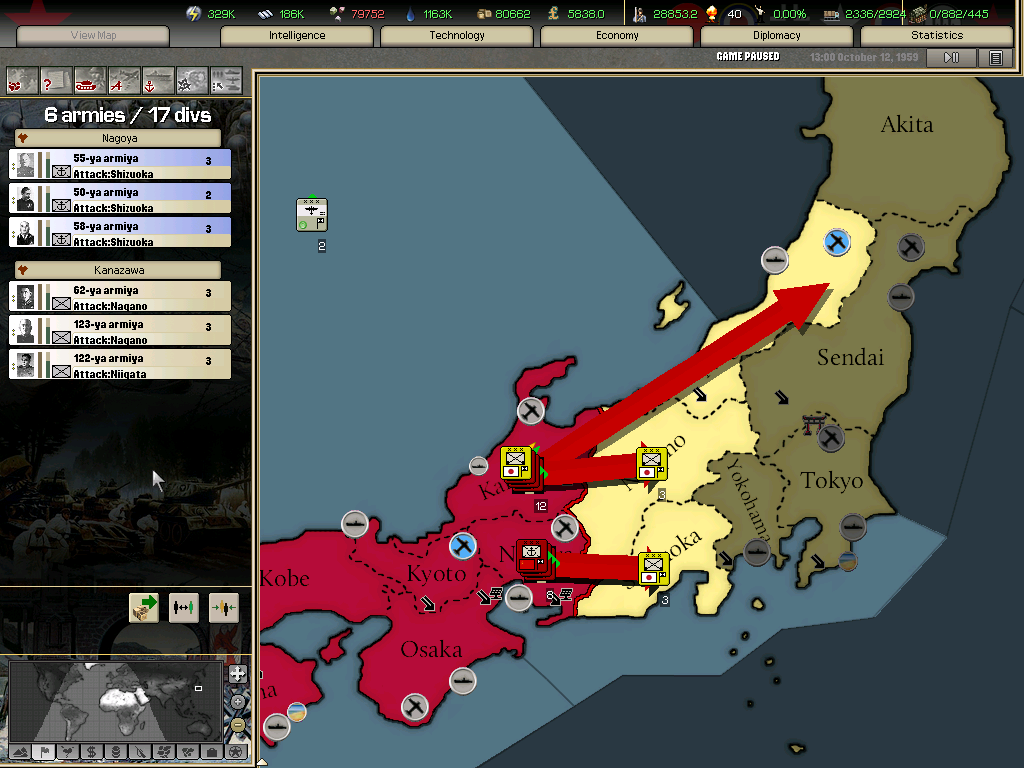Switch to terrain map mode button
Image resolution: width=1024 pixels, height=768 pixels.
19,751
